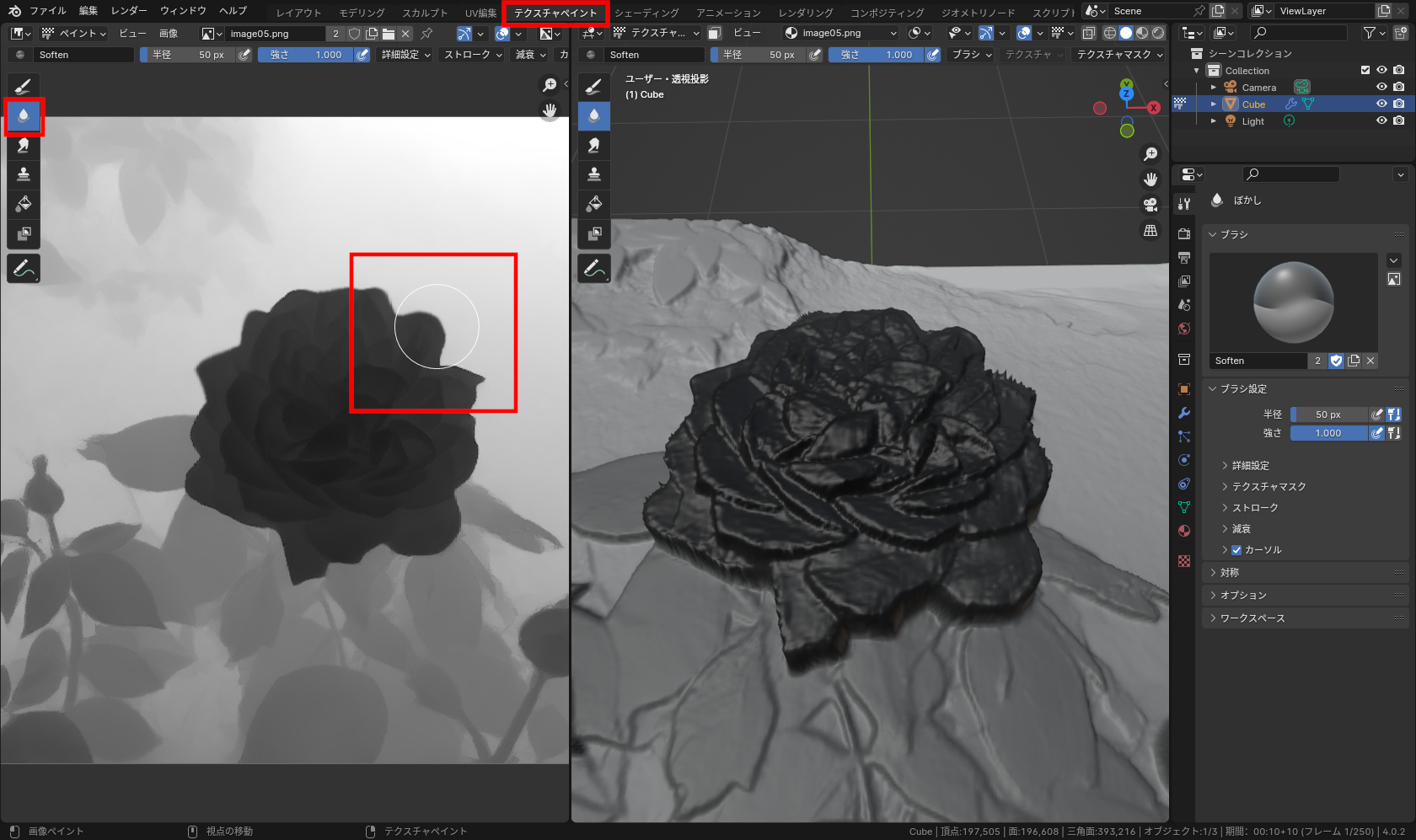Click the 画像 menu button in image editor

[x=169, y=34]
